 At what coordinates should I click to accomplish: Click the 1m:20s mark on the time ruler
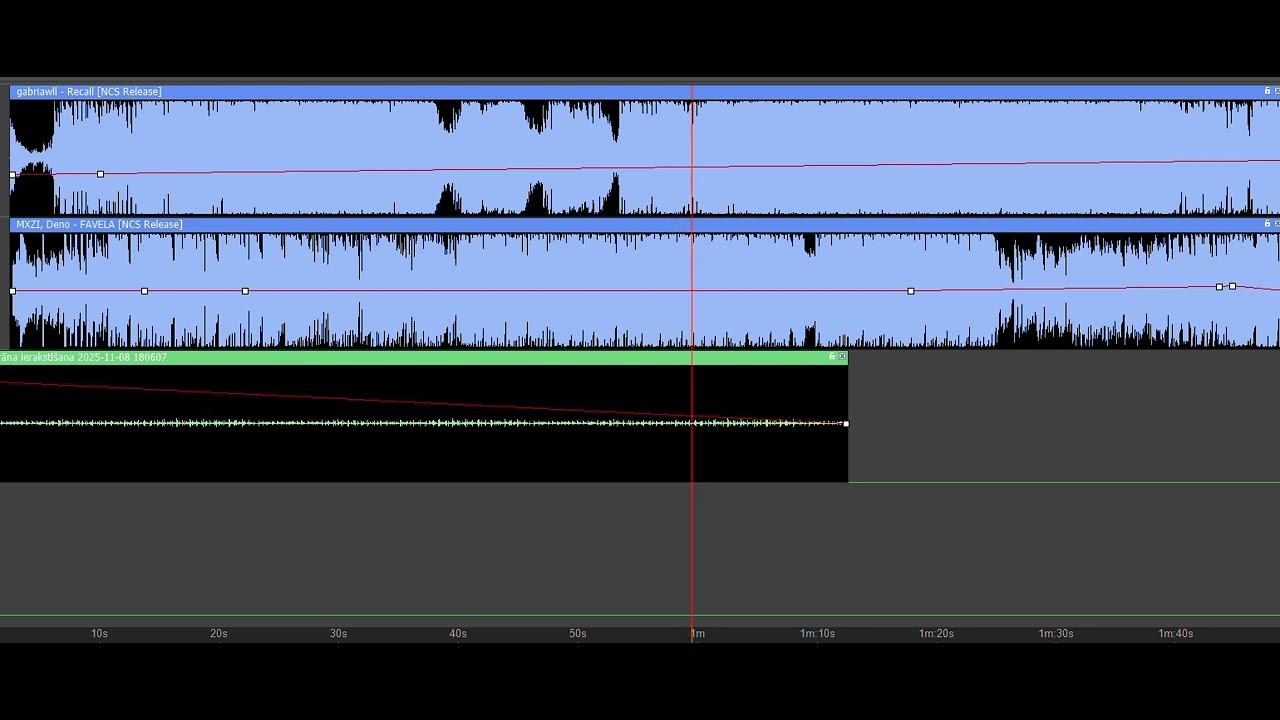coord(937,633)
